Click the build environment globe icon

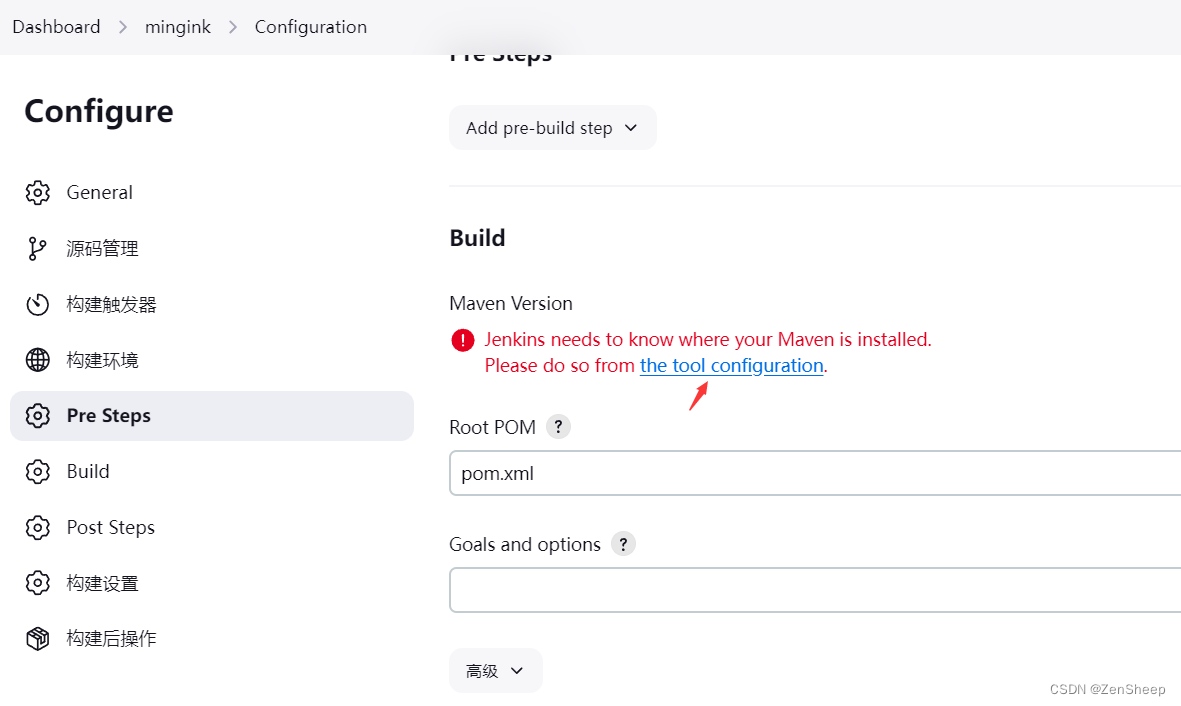[38, 360]
